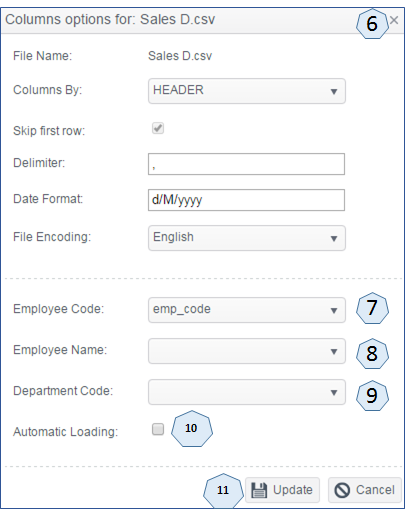The height and width of the screenshot is (509, 405).
Task: Click the circle-slash icon beside Cancel
Action: coord(342,490)
